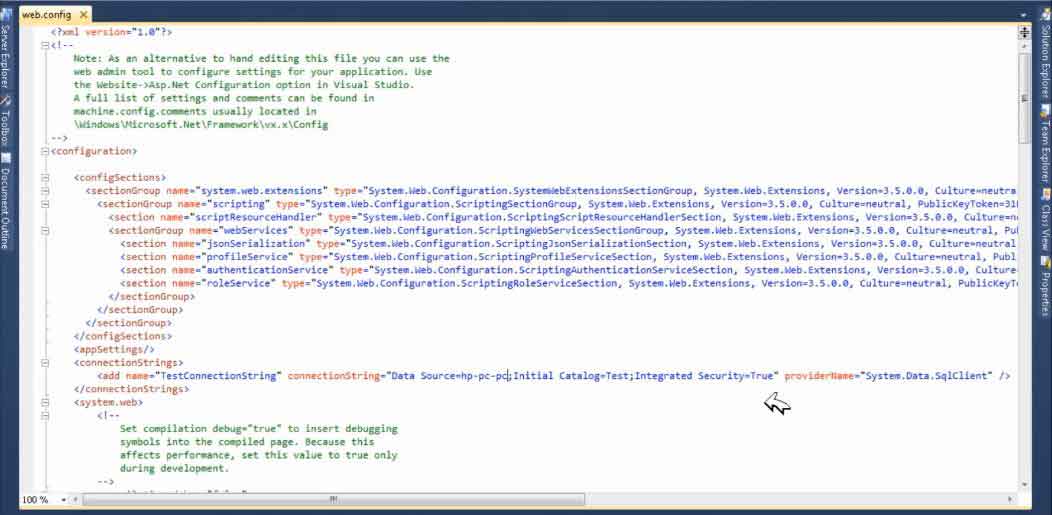This screenshot has height=515, width=1052.
Task: Collapse the top comment block
Action: (42, 46)
